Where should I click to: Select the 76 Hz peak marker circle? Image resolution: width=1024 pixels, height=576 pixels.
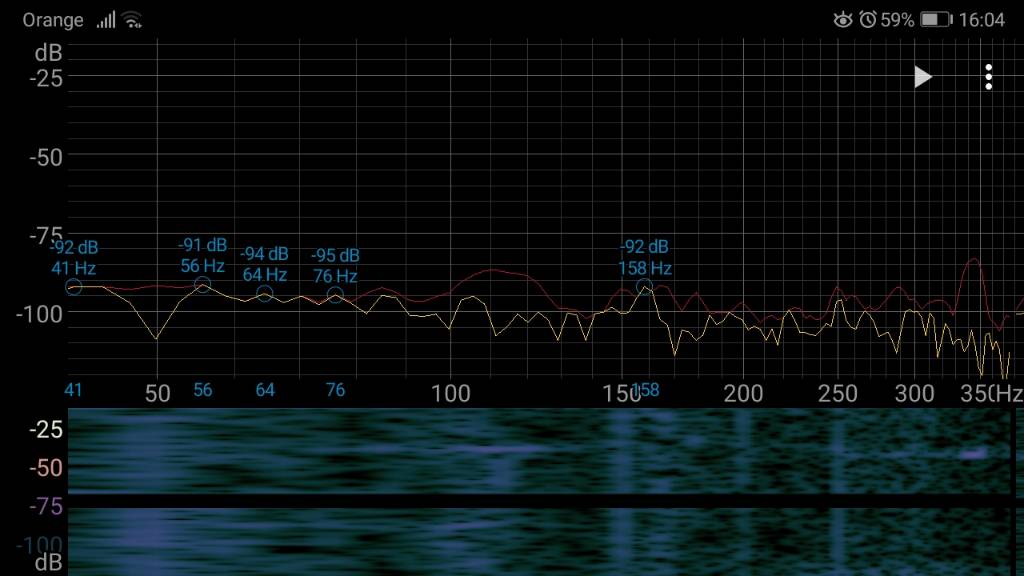[335, 295]
